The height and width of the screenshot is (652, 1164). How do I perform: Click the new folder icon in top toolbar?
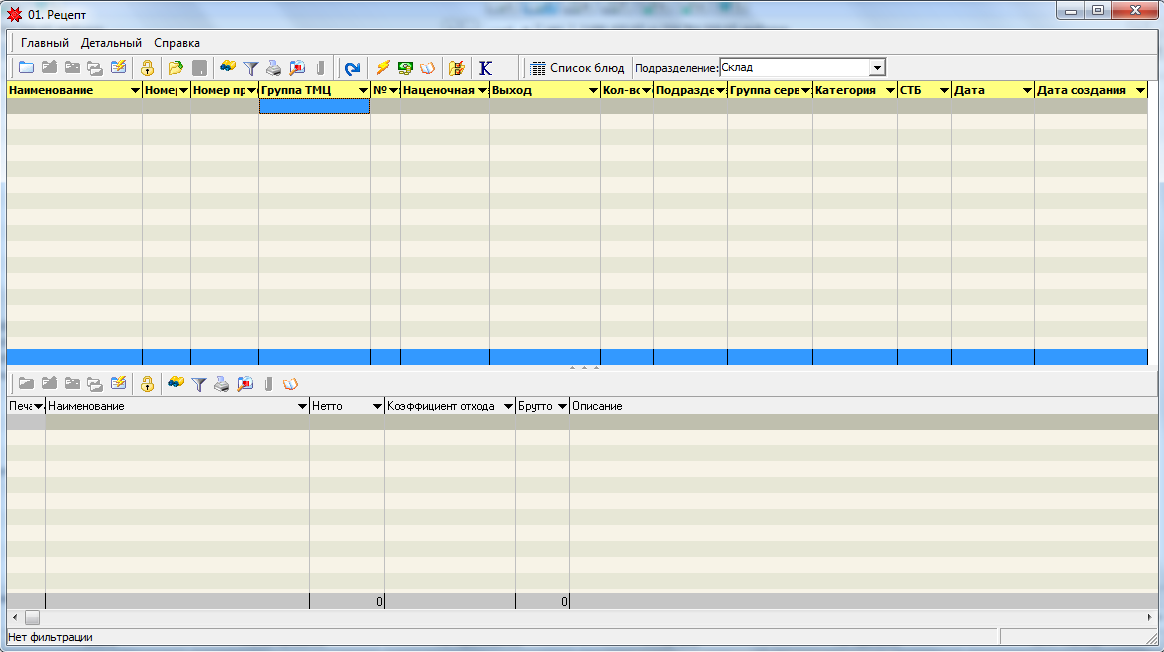tap(26, 68)
